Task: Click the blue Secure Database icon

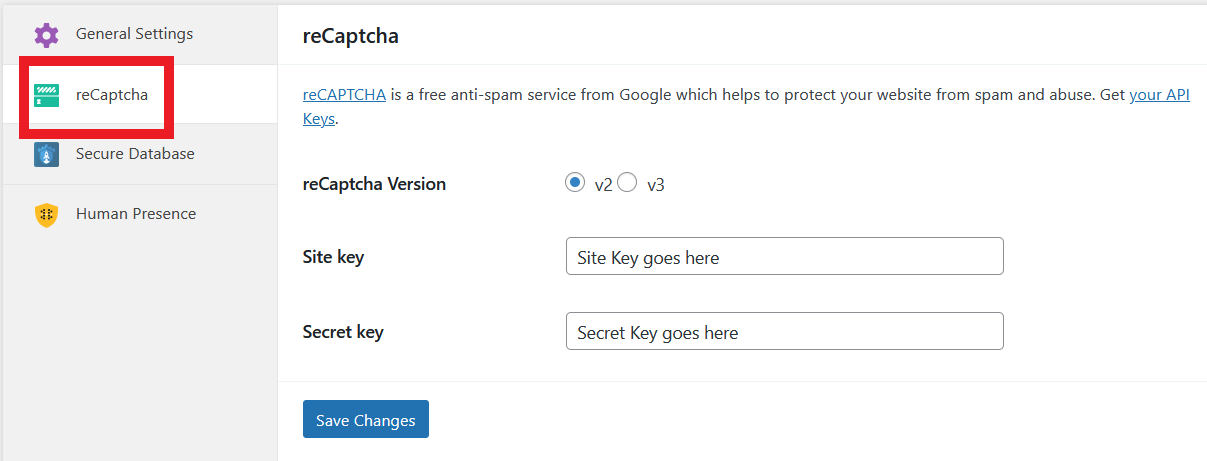Action: (x=46, y=154)
